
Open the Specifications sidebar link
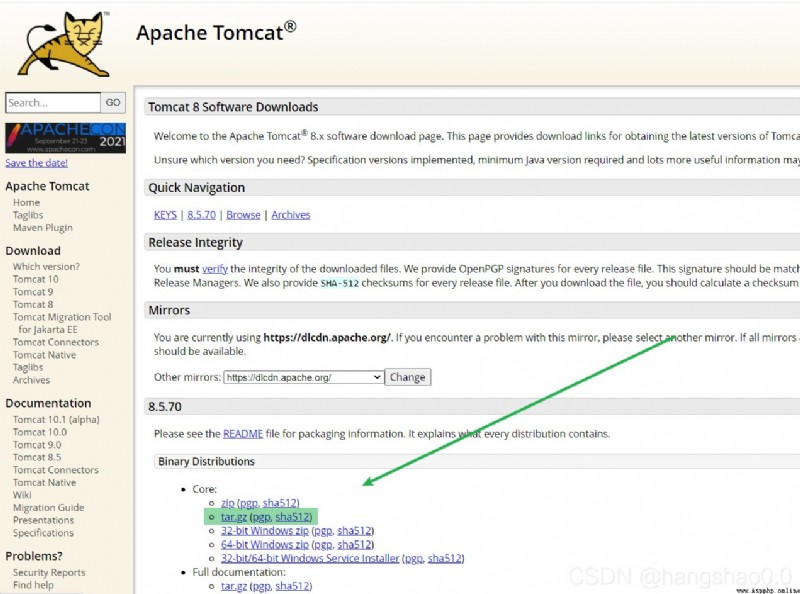click(x=43, y=533)
